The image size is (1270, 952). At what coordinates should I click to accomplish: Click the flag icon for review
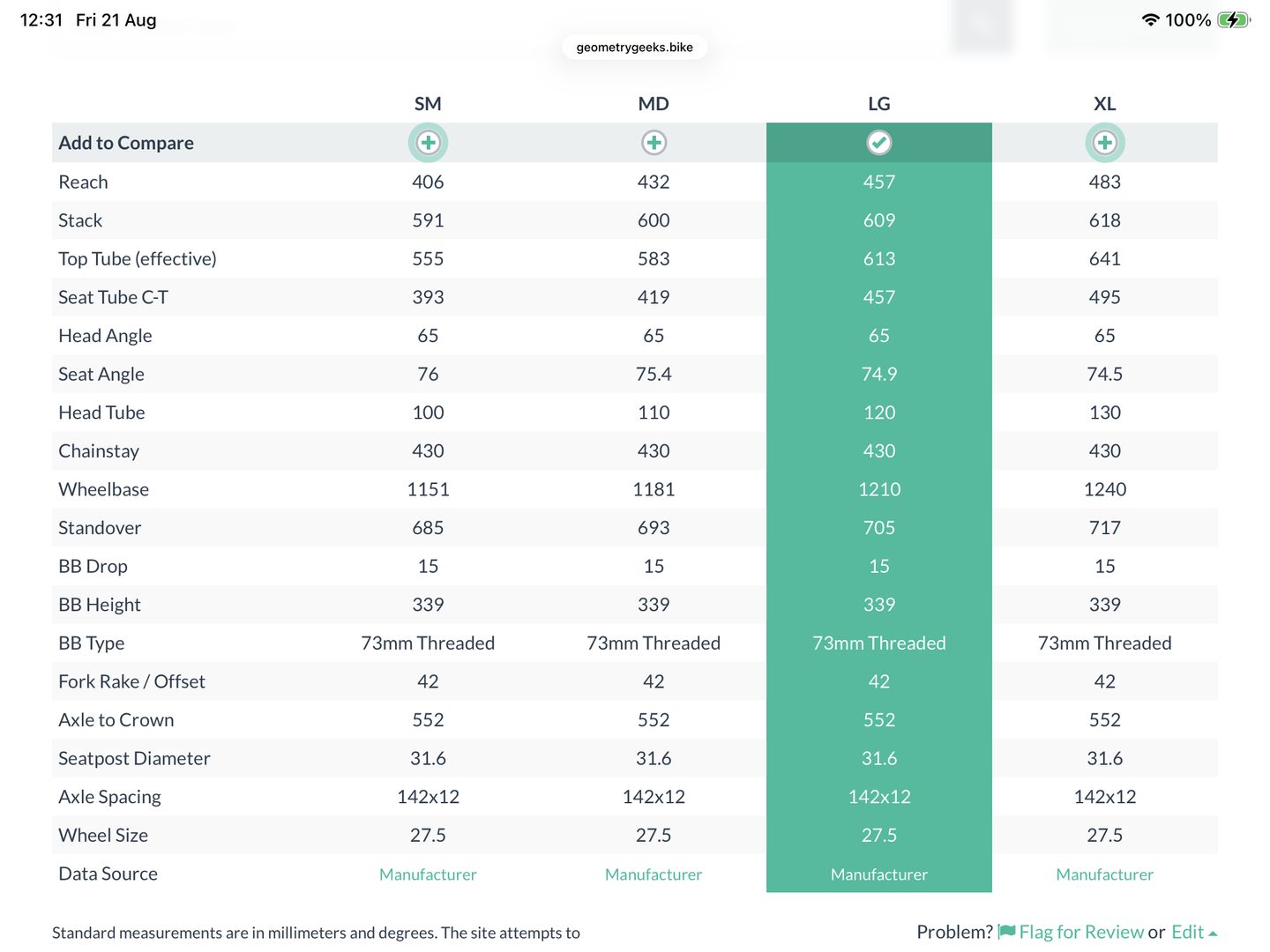pos(1006,932)
